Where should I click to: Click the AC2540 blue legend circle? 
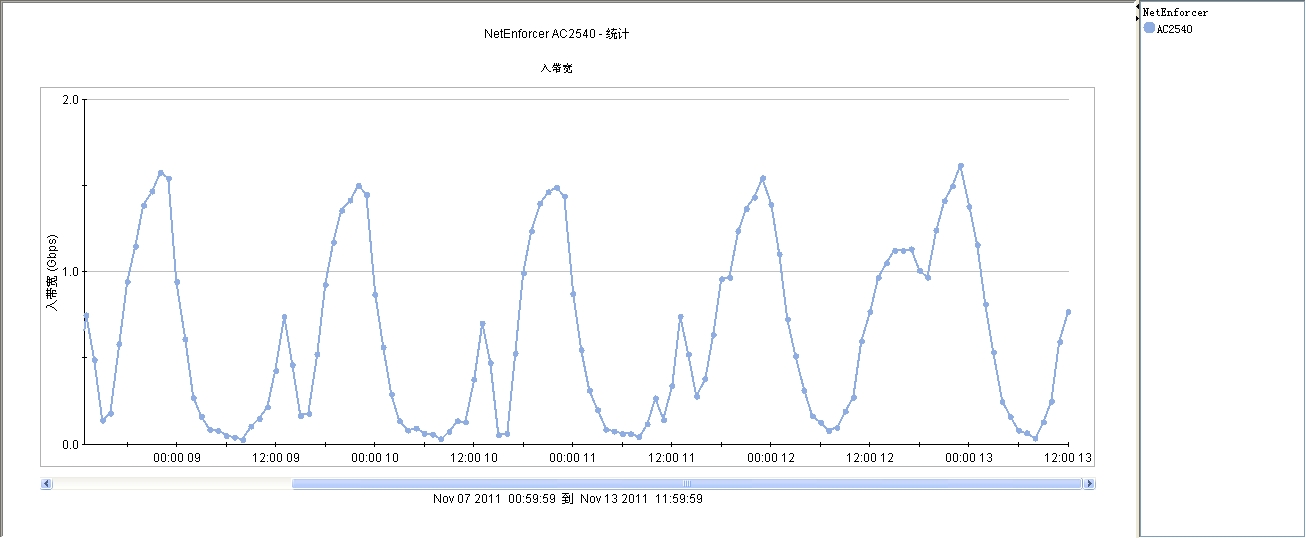tap(1149, 28)
